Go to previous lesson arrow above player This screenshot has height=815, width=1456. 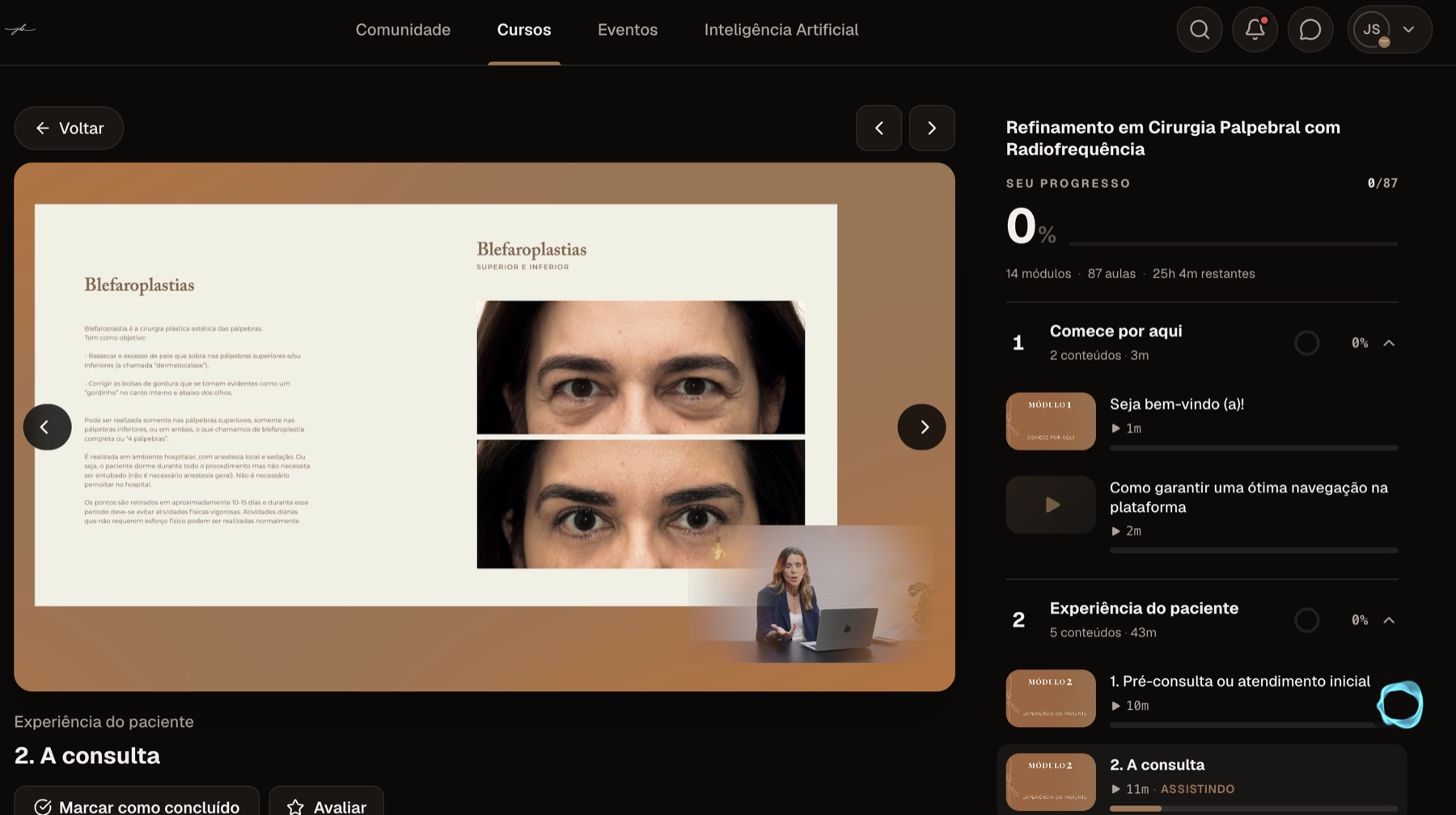tap(879, 128)
